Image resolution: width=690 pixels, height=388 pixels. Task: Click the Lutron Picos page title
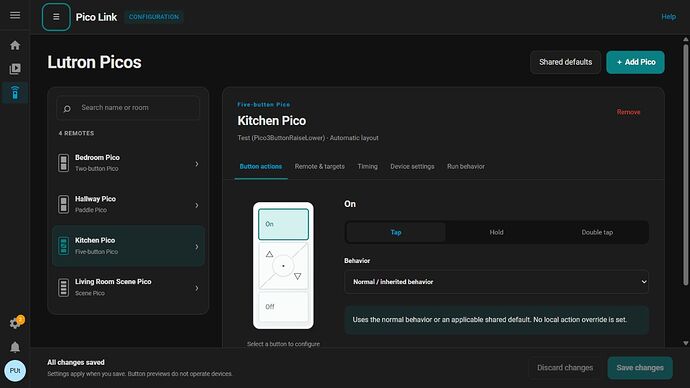tap(94, 62)
